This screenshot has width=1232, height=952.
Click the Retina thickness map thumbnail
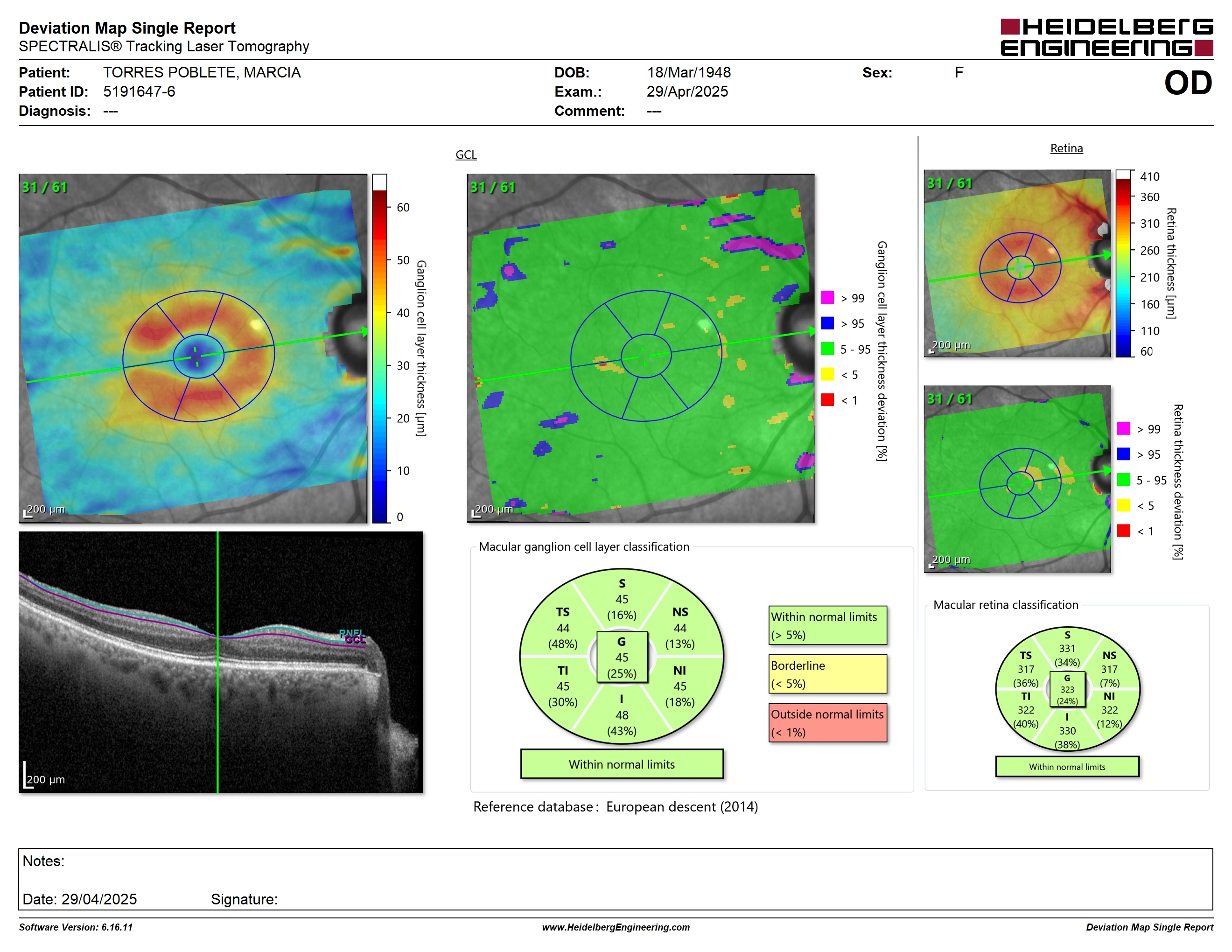tap(1017, 263)
